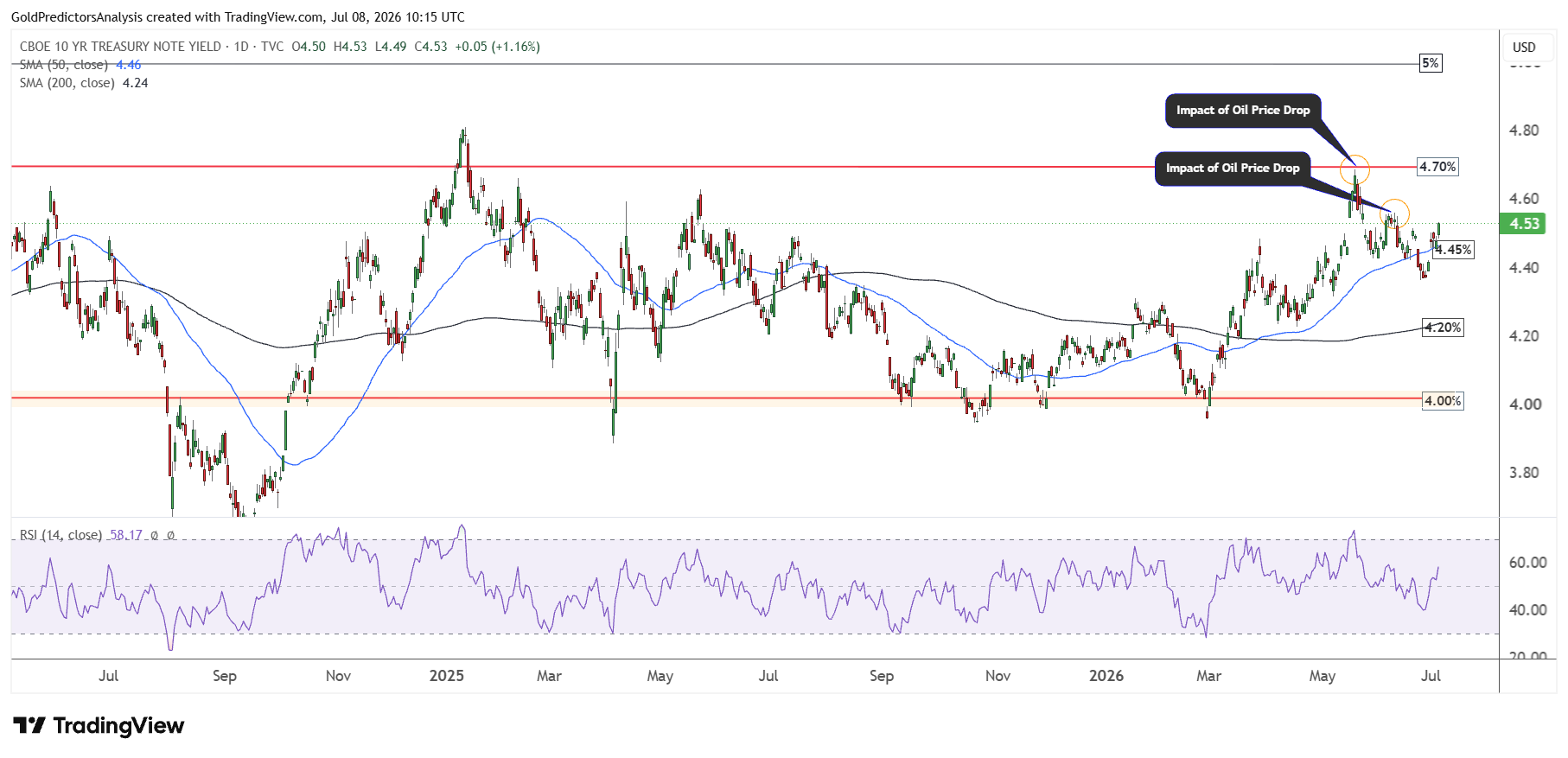Click the 4.46 SMA 50 value
The height and width of the screenshot is (758, 1568).
click(129, 65)
